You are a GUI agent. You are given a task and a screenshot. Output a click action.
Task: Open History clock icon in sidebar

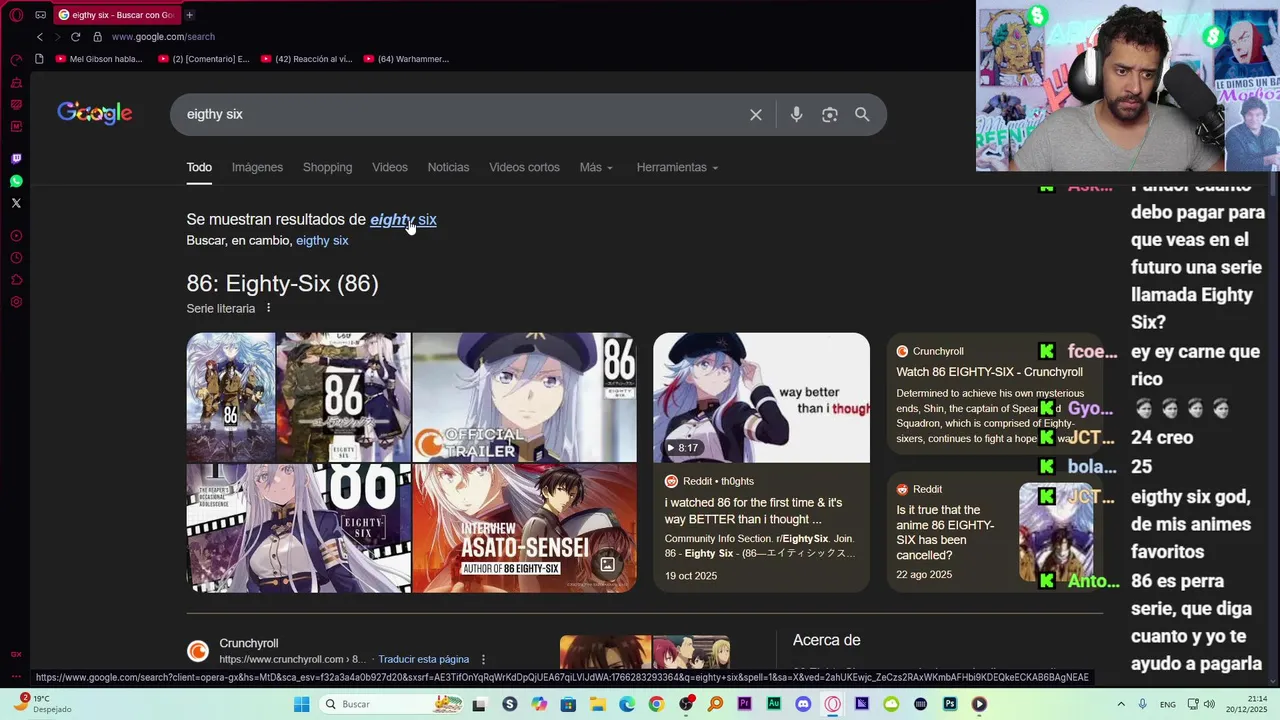coord(16,258)
